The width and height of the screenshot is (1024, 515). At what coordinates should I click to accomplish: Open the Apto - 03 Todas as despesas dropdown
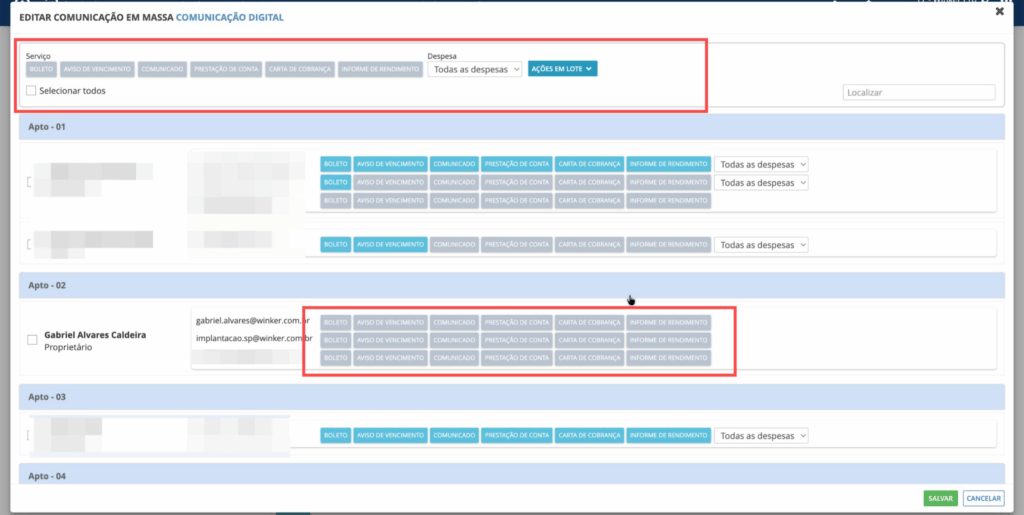tap(761, 436)
